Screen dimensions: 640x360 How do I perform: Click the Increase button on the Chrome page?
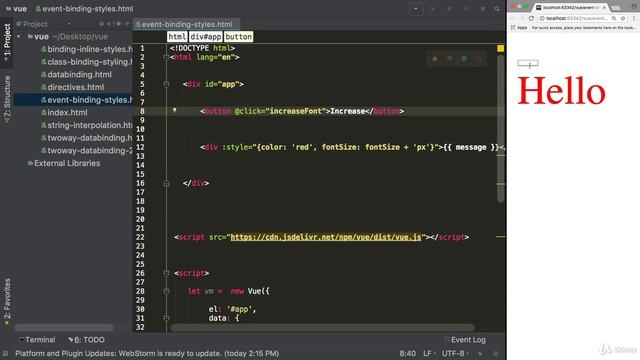pos(528,63)
